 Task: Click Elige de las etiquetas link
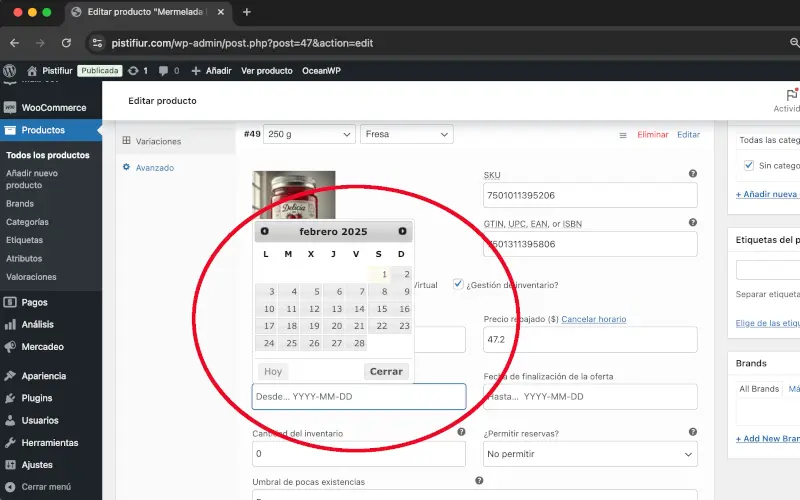[768, 323]
